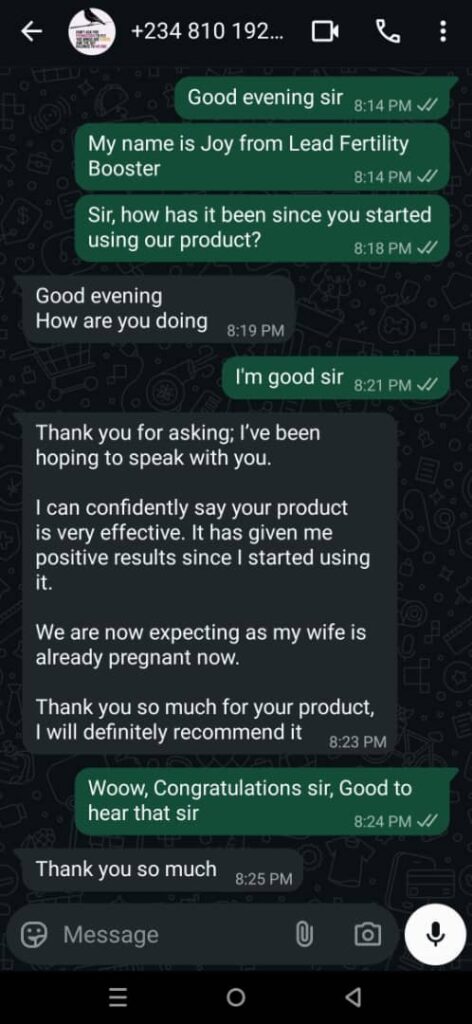Viewport: 472px width, 1024px height.
Task: Tap the "Thank you so much" message
Action: [158, 871]
